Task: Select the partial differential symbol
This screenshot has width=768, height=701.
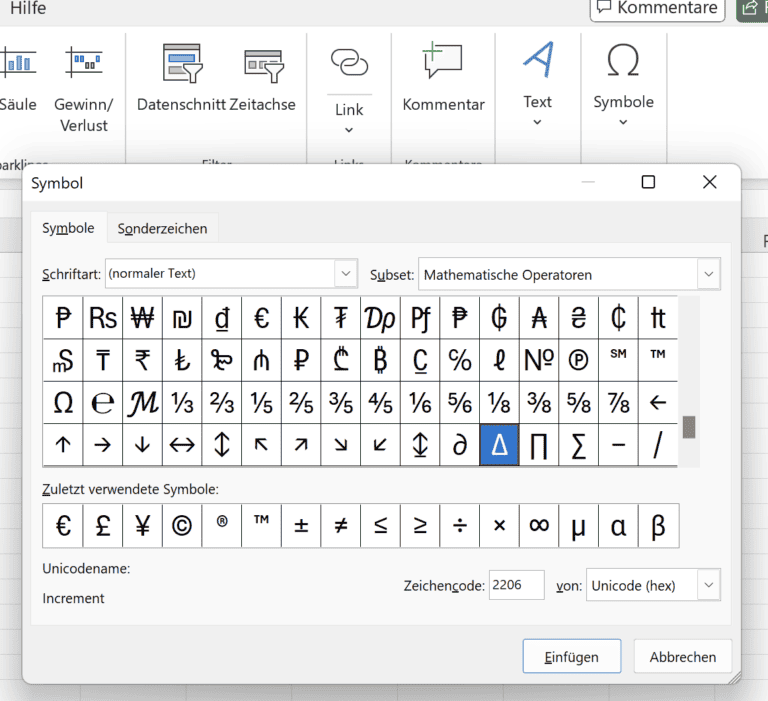Action: [x=459, y=445]
